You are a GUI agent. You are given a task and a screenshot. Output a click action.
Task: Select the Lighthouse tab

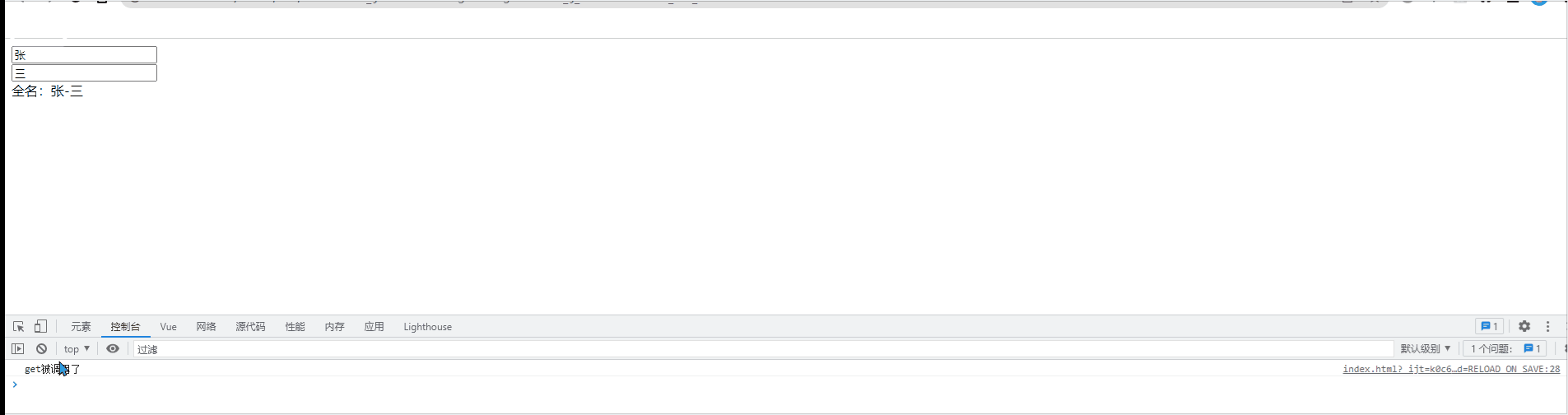click(427, 327)
